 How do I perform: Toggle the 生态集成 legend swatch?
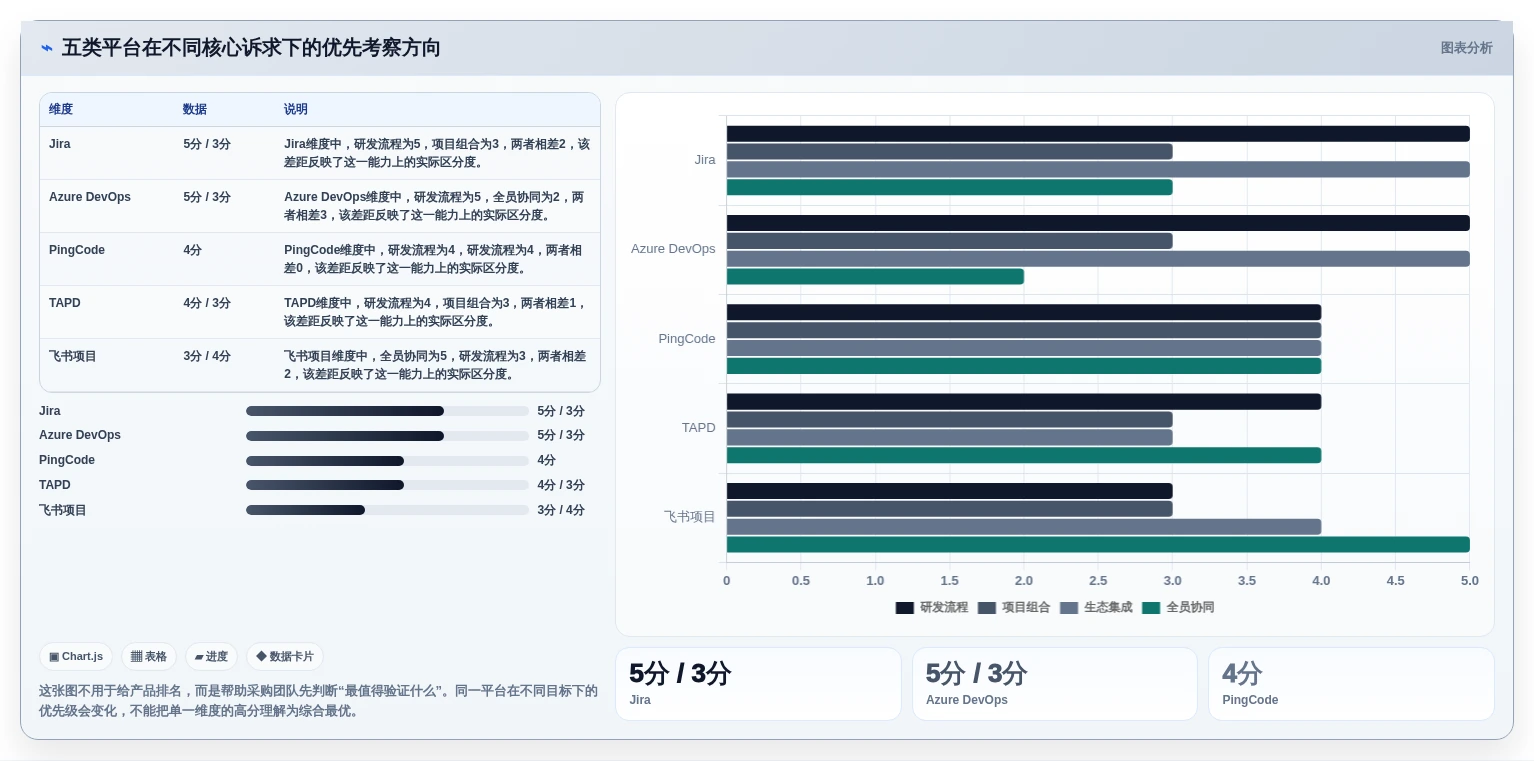point(1069,608)
